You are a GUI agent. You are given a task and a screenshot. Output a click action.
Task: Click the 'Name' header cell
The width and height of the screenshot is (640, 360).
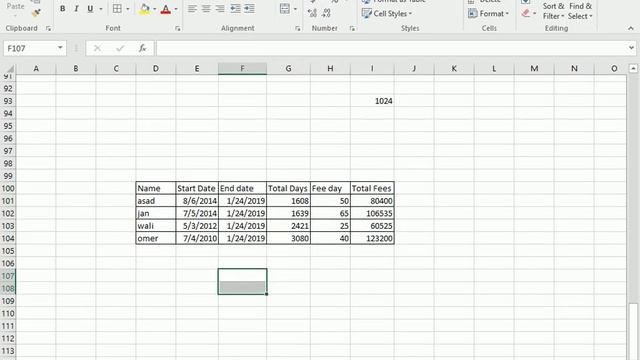pyautogui.click(x=156, y=188)
